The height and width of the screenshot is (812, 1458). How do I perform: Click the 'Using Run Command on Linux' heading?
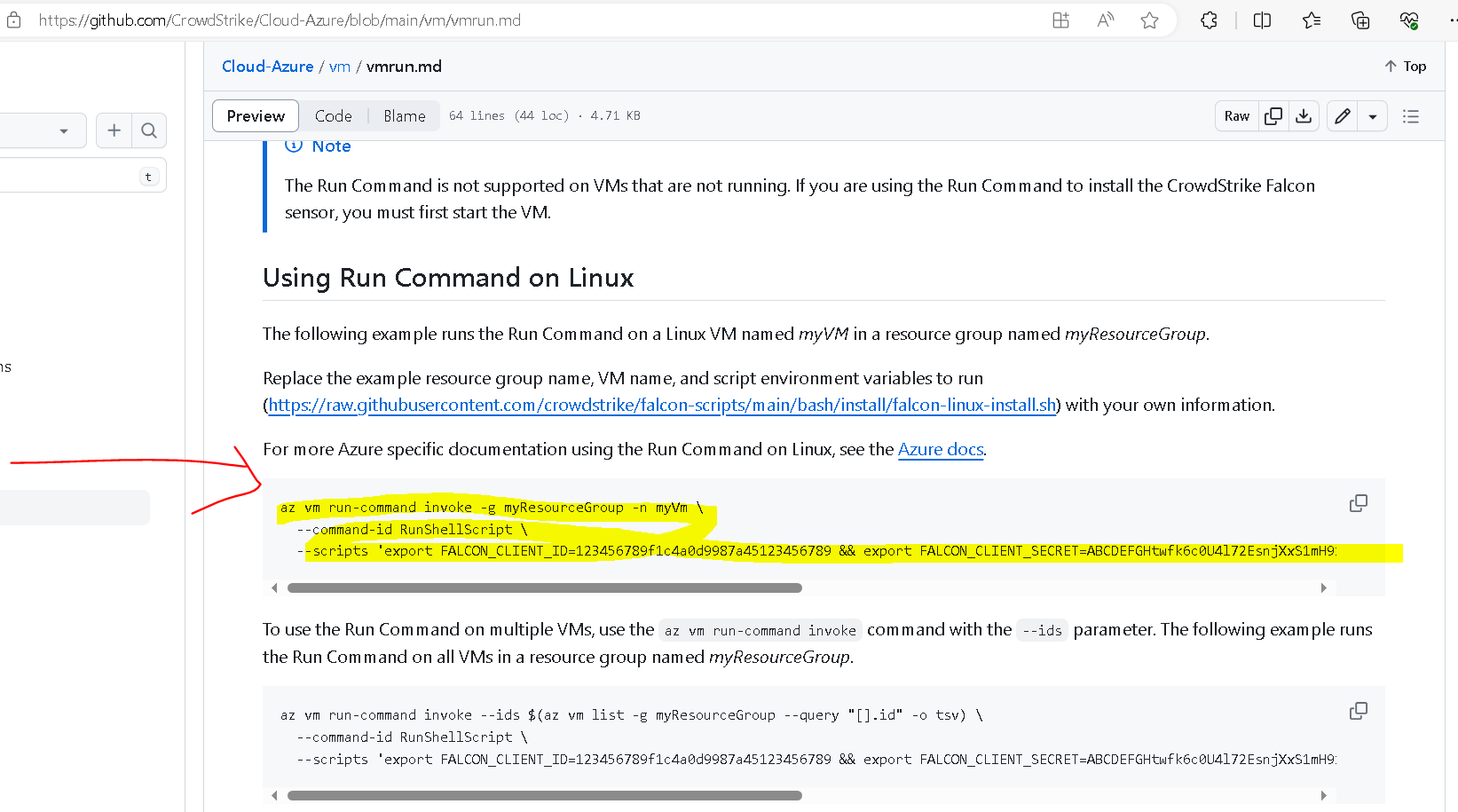[x=448, y=278]
